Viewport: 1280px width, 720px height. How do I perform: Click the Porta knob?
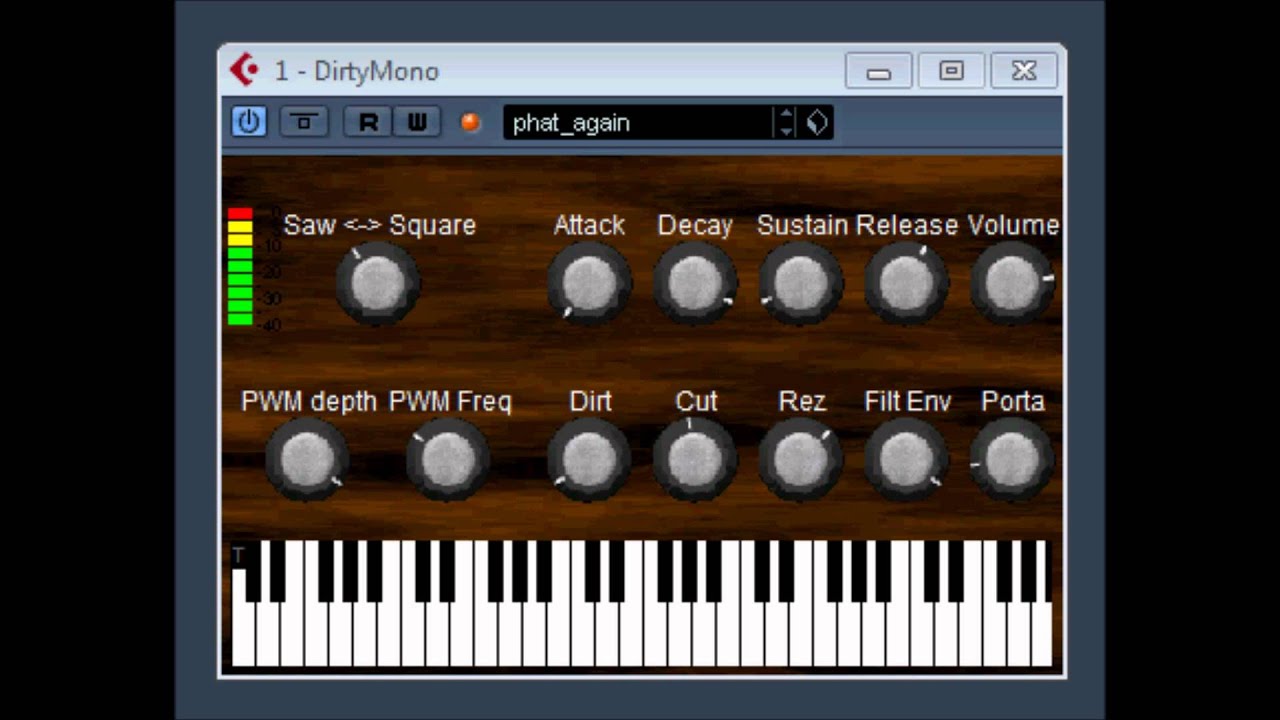click(1013, 460)
